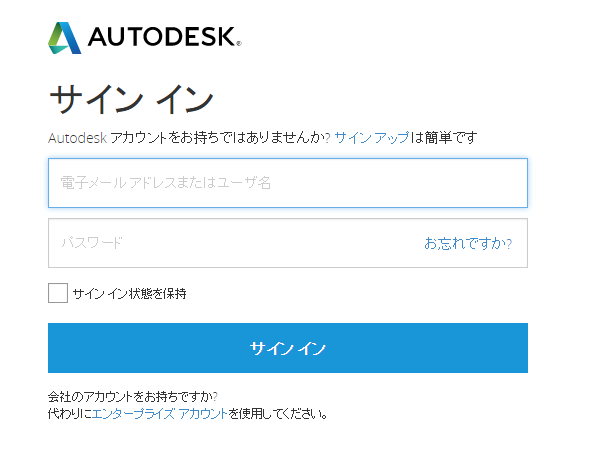592x449 pixels.
Task: Click the を使用してください。 trailing text
Action: point(278,414)
